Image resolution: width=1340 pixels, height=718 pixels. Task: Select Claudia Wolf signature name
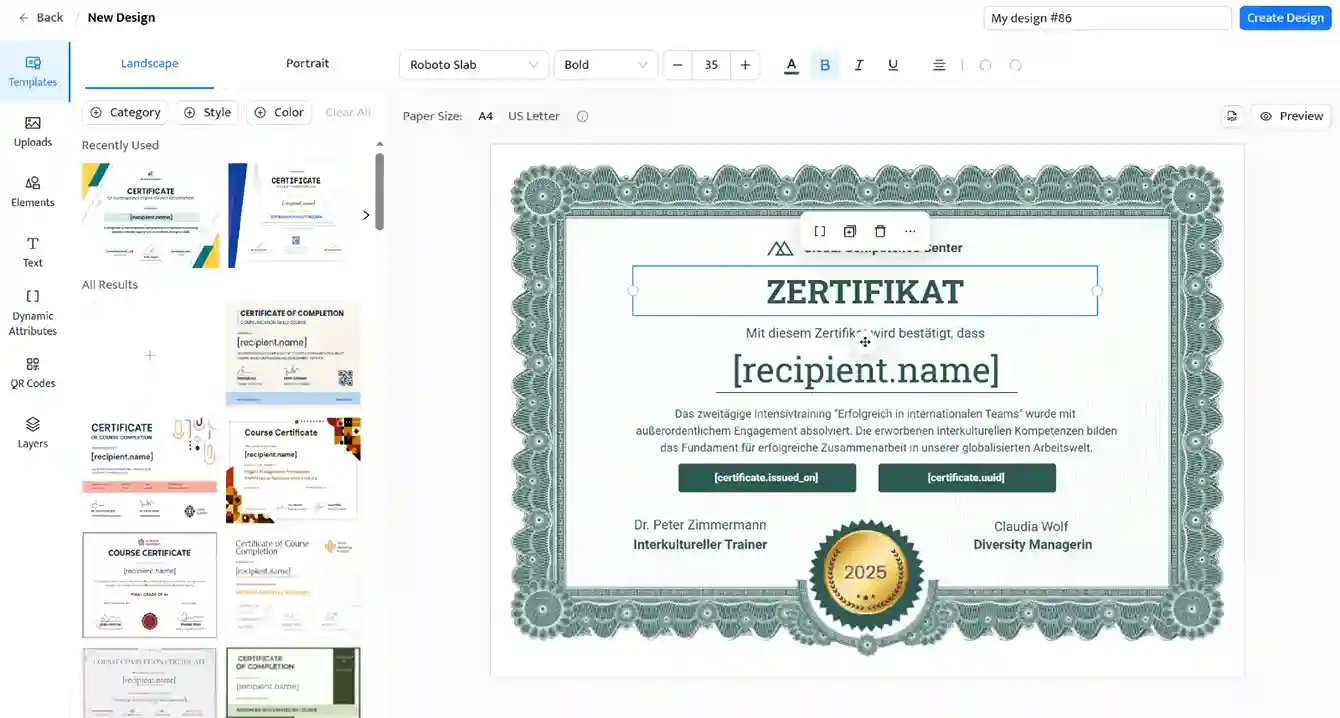1031,527
